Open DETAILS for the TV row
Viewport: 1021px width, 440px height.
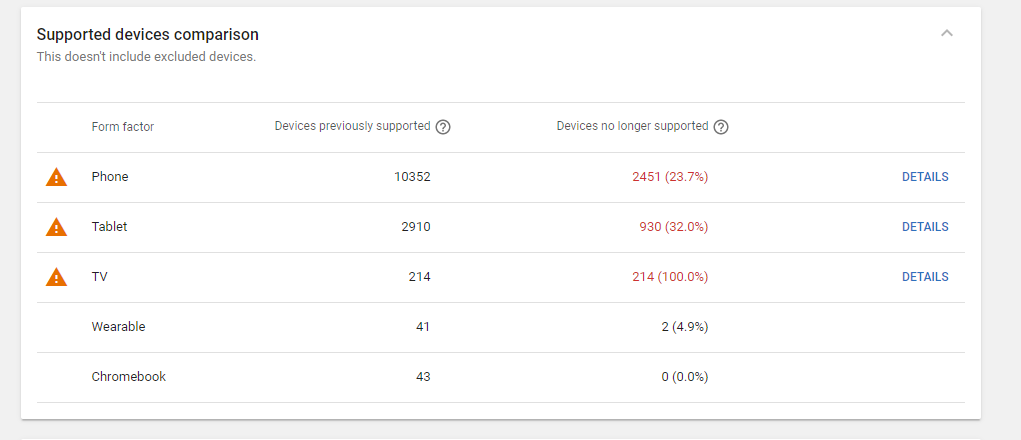pyautogui.click(x=925, y=277)
